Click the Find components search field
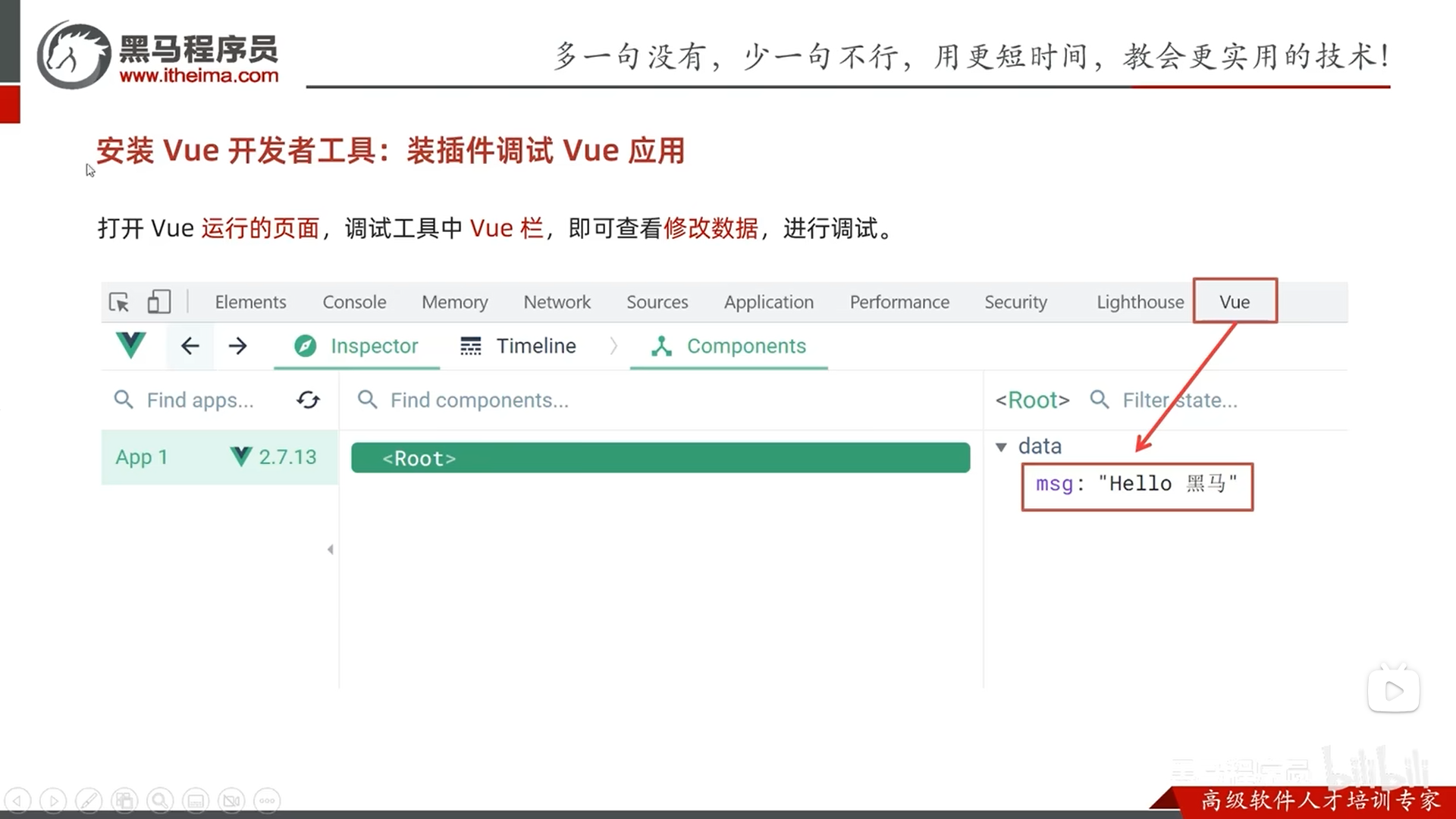1456x819 pixels. tap(479, 400)
